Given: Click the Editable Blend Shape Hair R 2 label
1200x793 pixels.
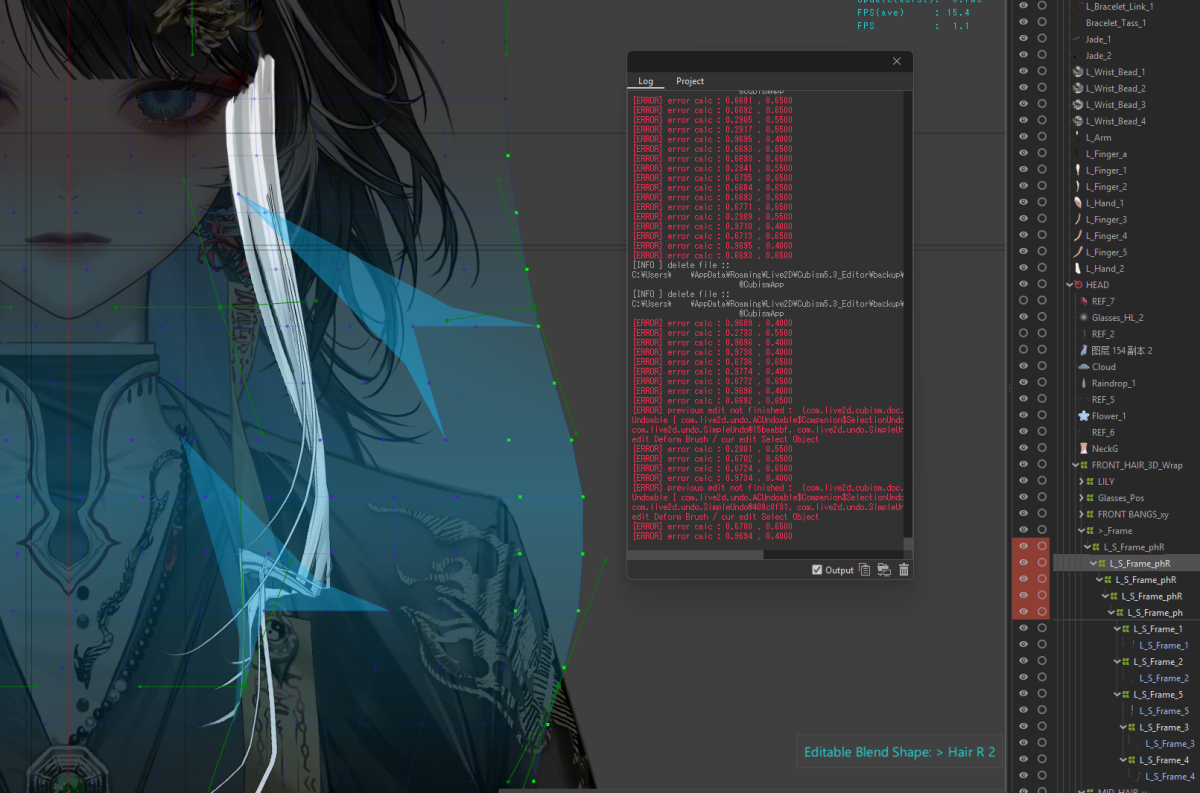Looking at the screenshot, I should tap(900, 752).
